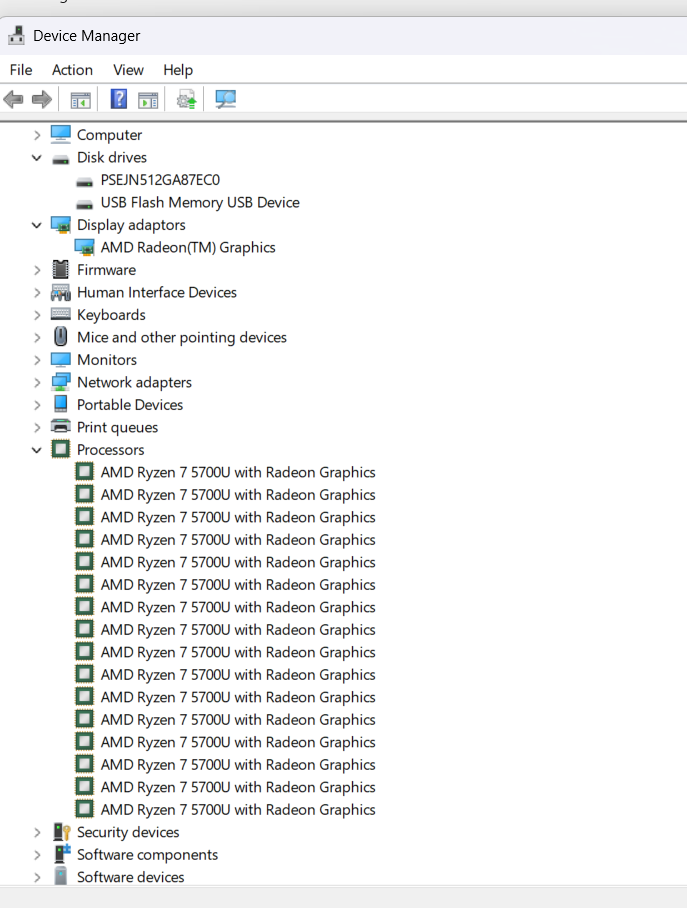This screenshot has width=687, height=908.
Task: Select USB Flash Memory USB Device
Action: [x=200, y=203]
